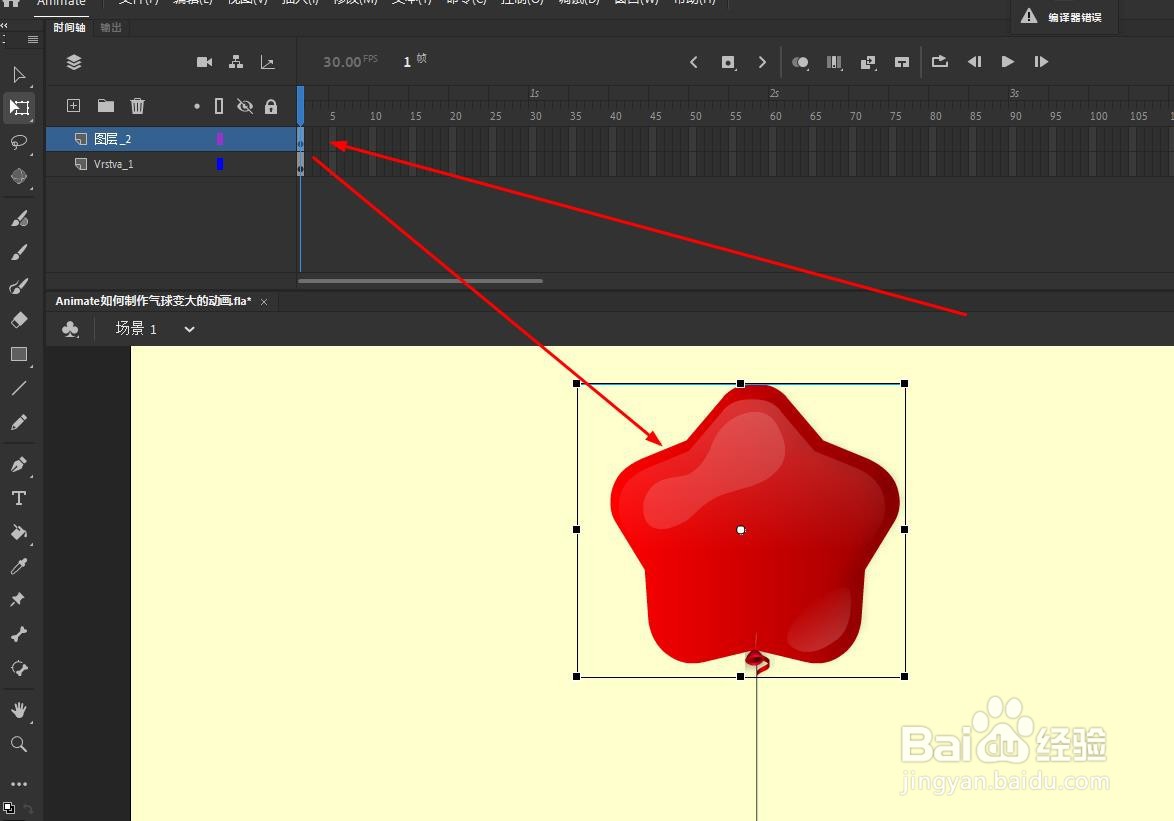Select the Paint Bucket tool
The width and height of the screenshot is (1174, 821).
[x=19, y=532]
